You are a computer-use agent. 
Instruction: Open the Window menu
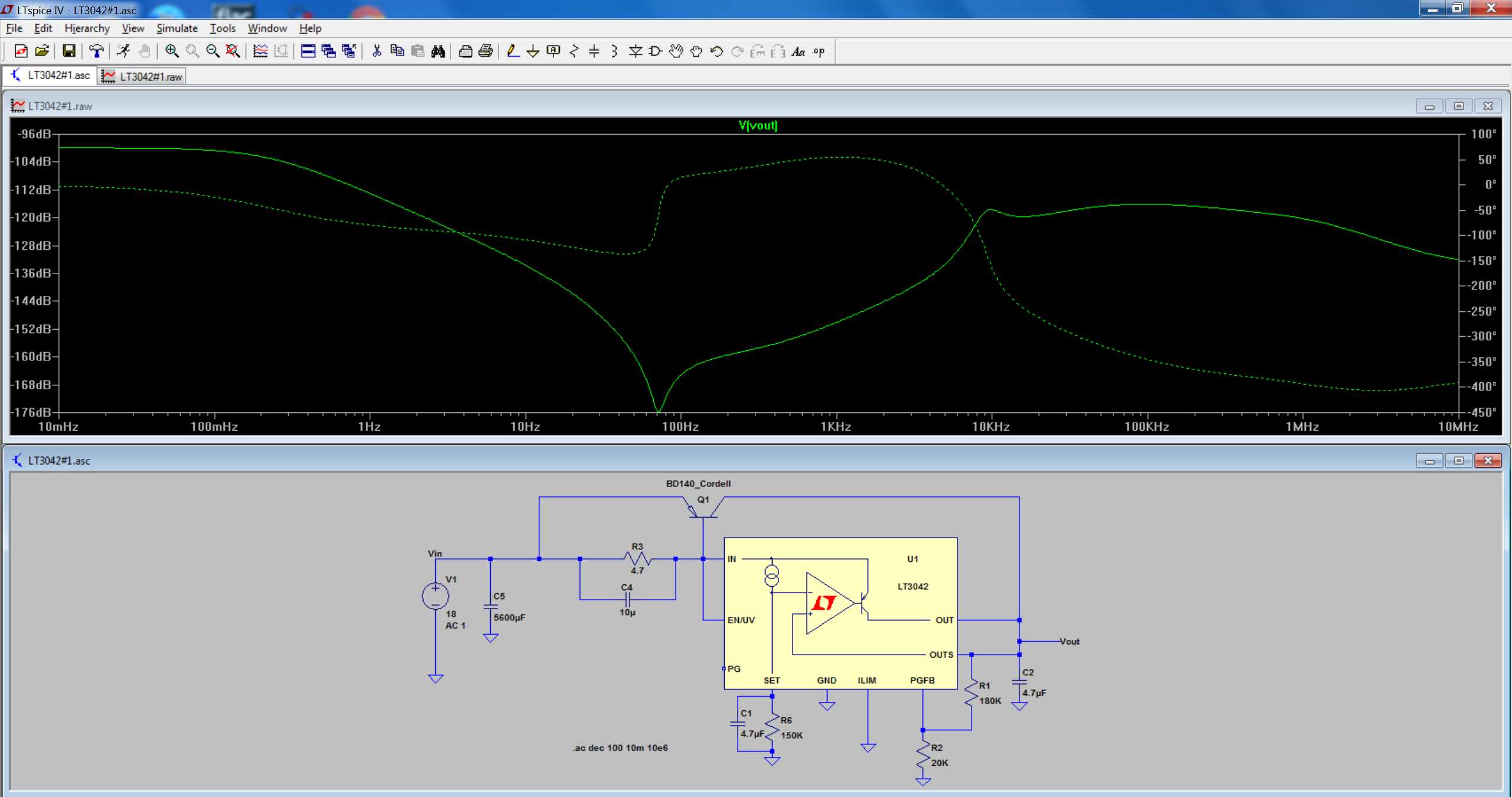point(267,28)
